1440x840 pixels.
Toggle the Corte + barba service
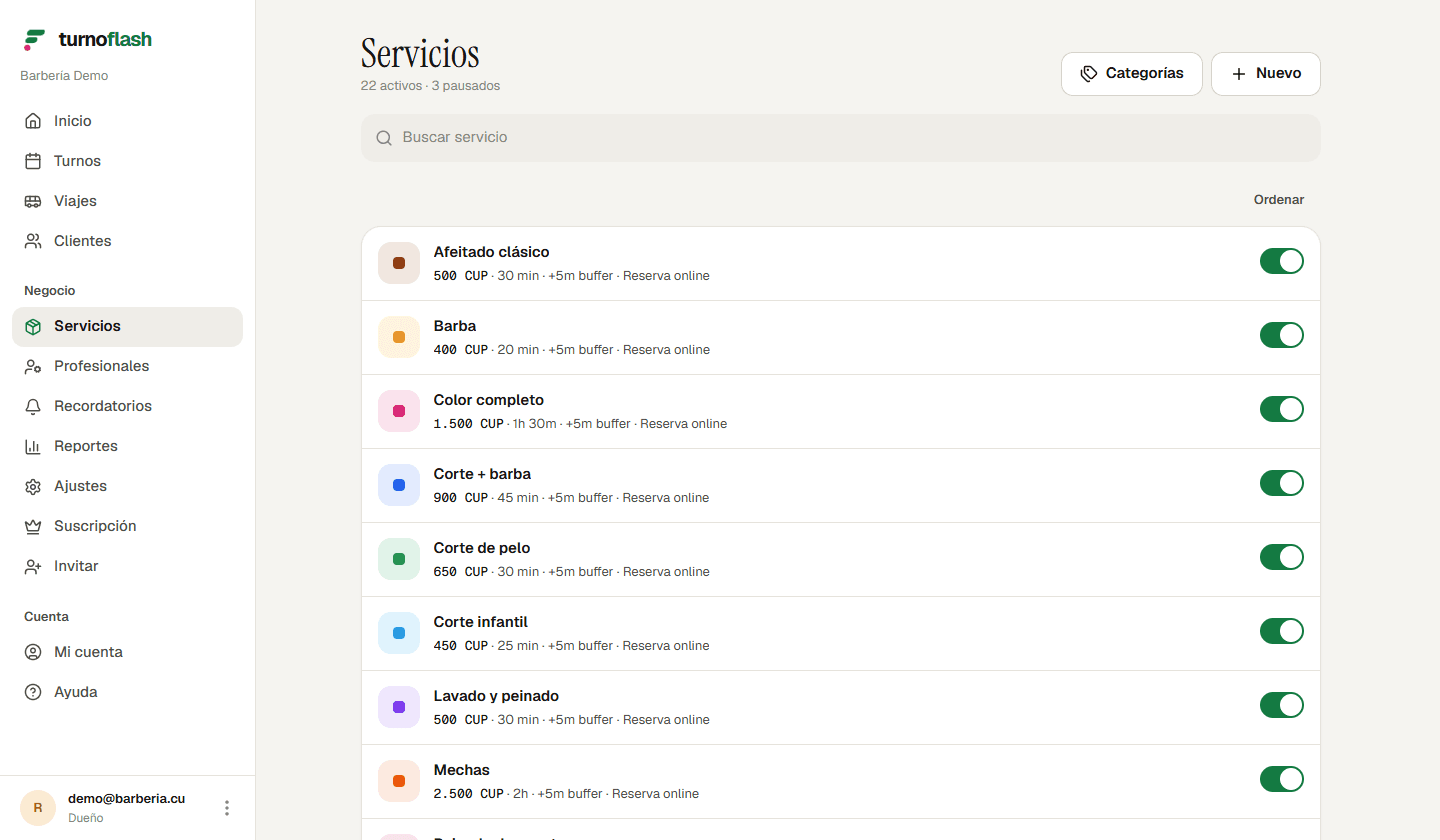[1282, 483]
